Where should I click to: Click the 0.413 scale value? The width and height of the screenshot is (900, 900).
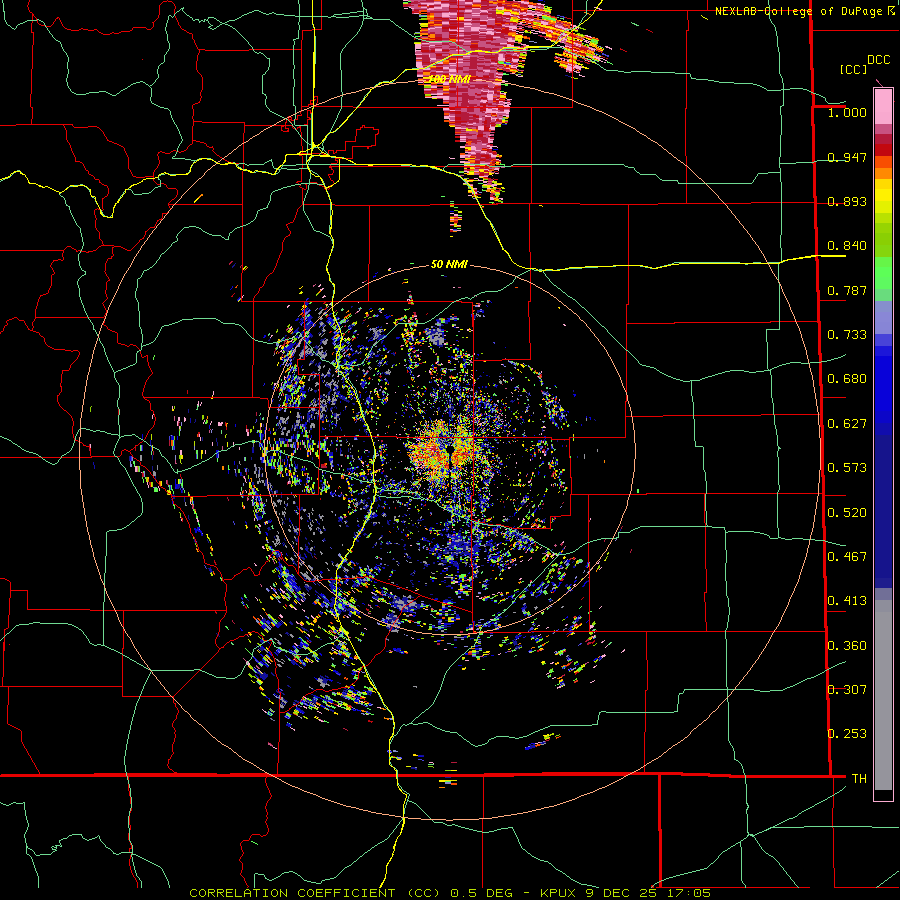pyautogui.click(x=847, y=601)
